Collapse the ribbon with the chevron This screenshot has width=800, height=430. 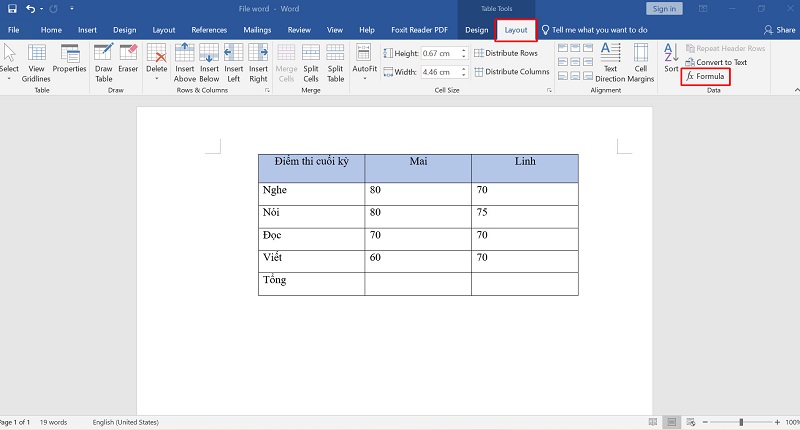point(796,90)
